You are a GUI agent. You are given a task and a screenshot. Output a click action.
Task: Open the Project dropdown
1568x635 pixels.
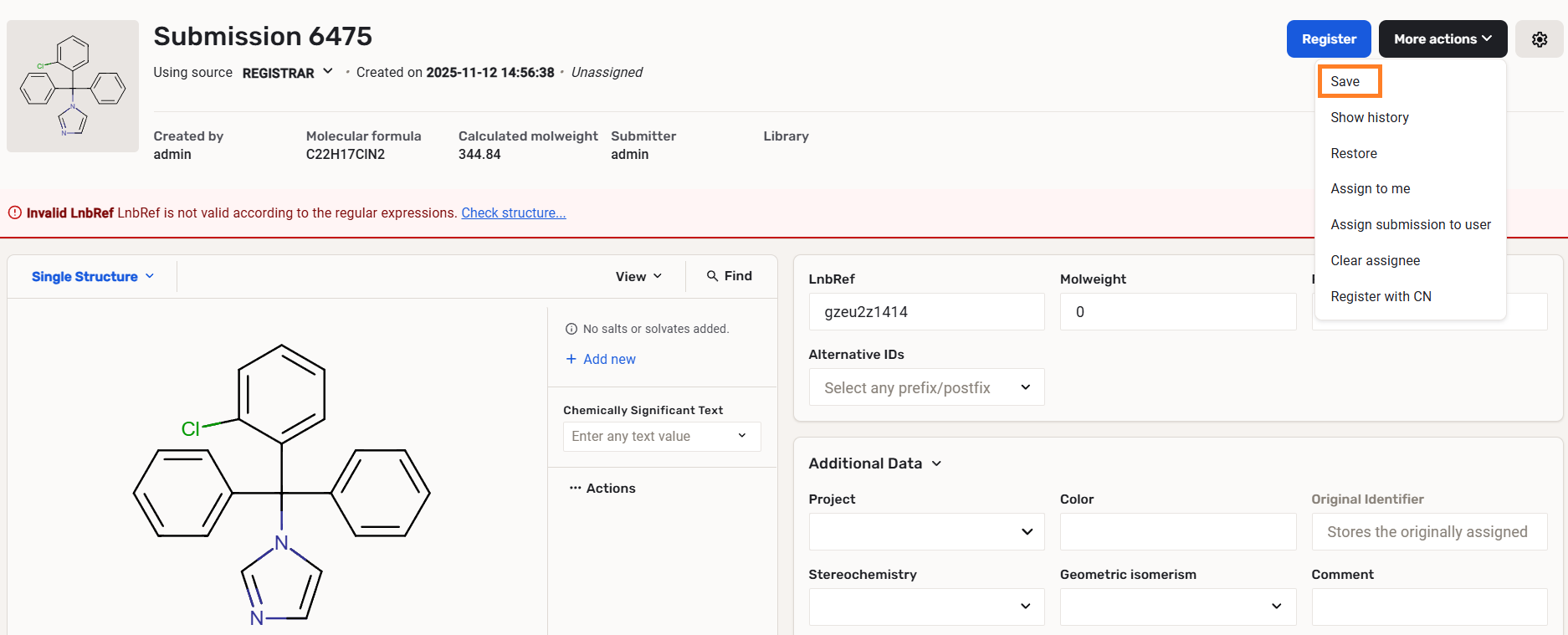click(926, 532)
